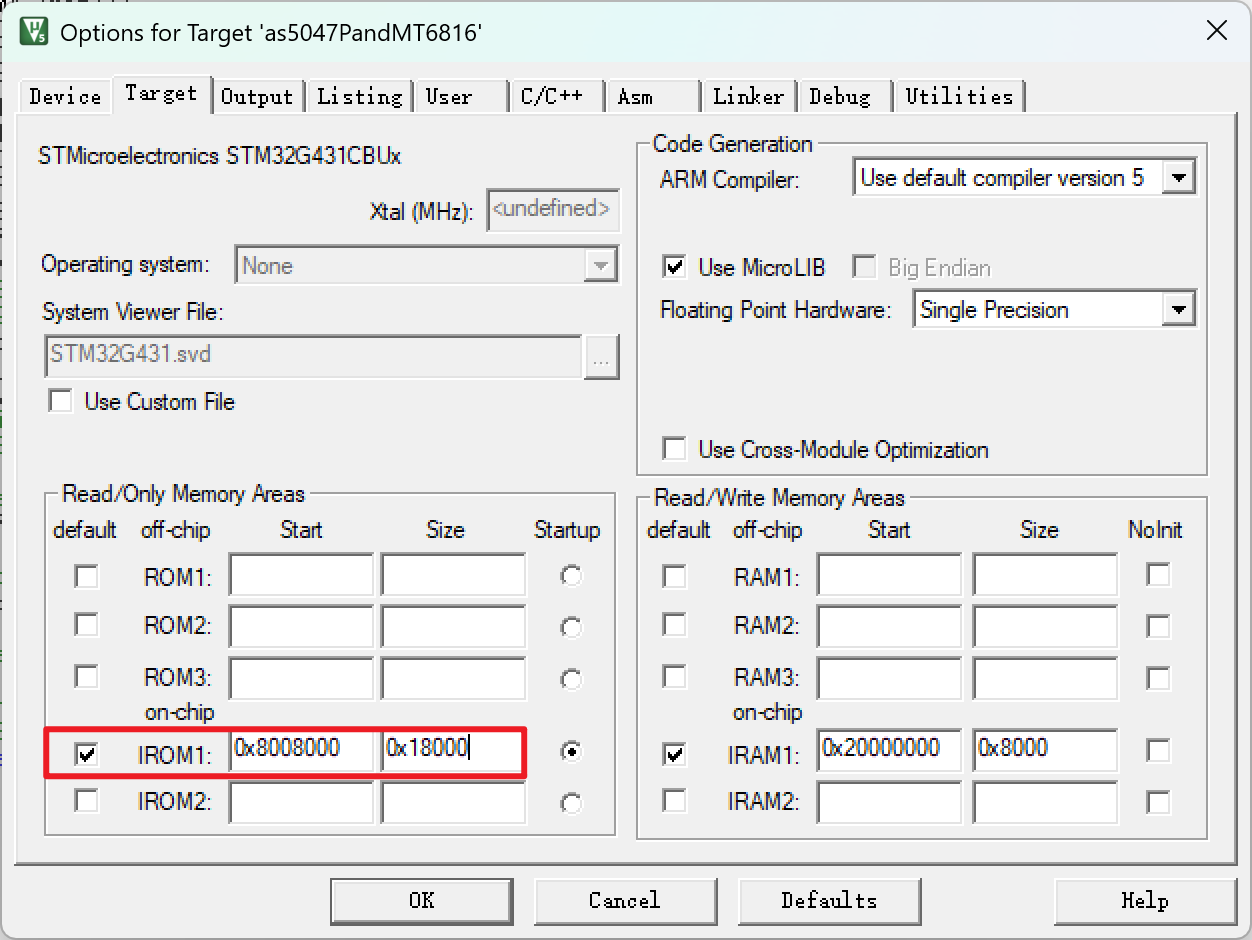Select ROM3 Startup radio button

(571, 680)
